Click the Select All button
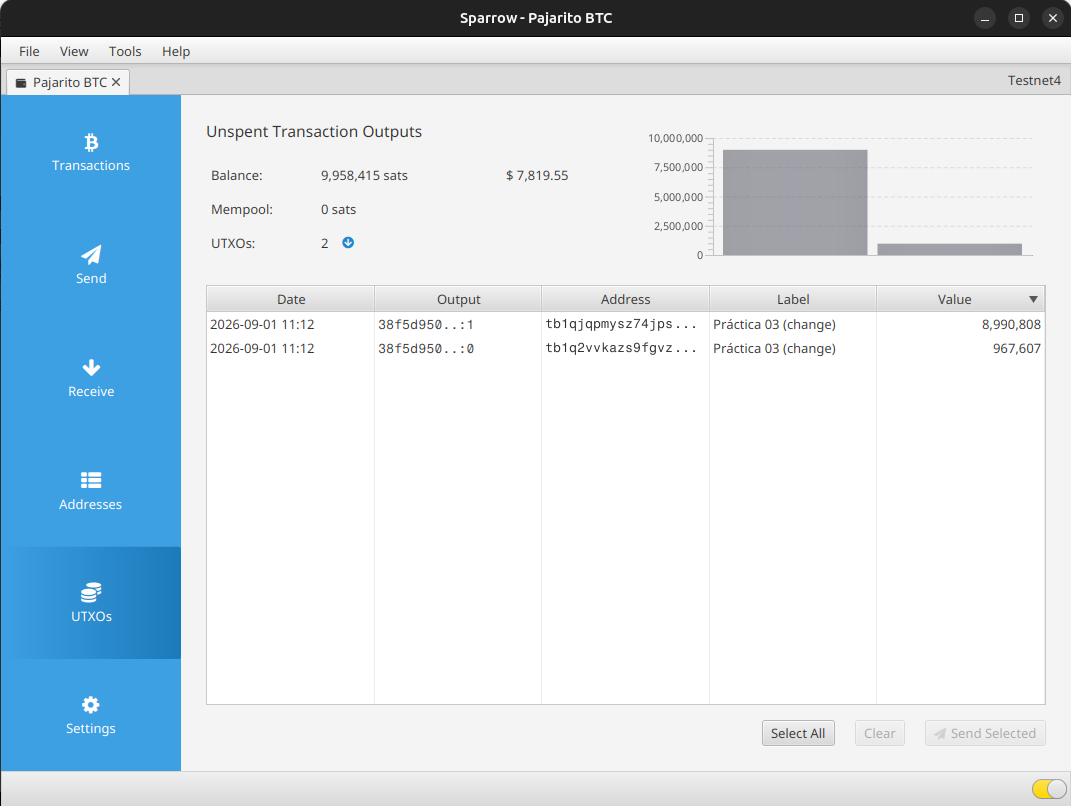This screenshot has width=1071, height=806. tap(798, 733)
